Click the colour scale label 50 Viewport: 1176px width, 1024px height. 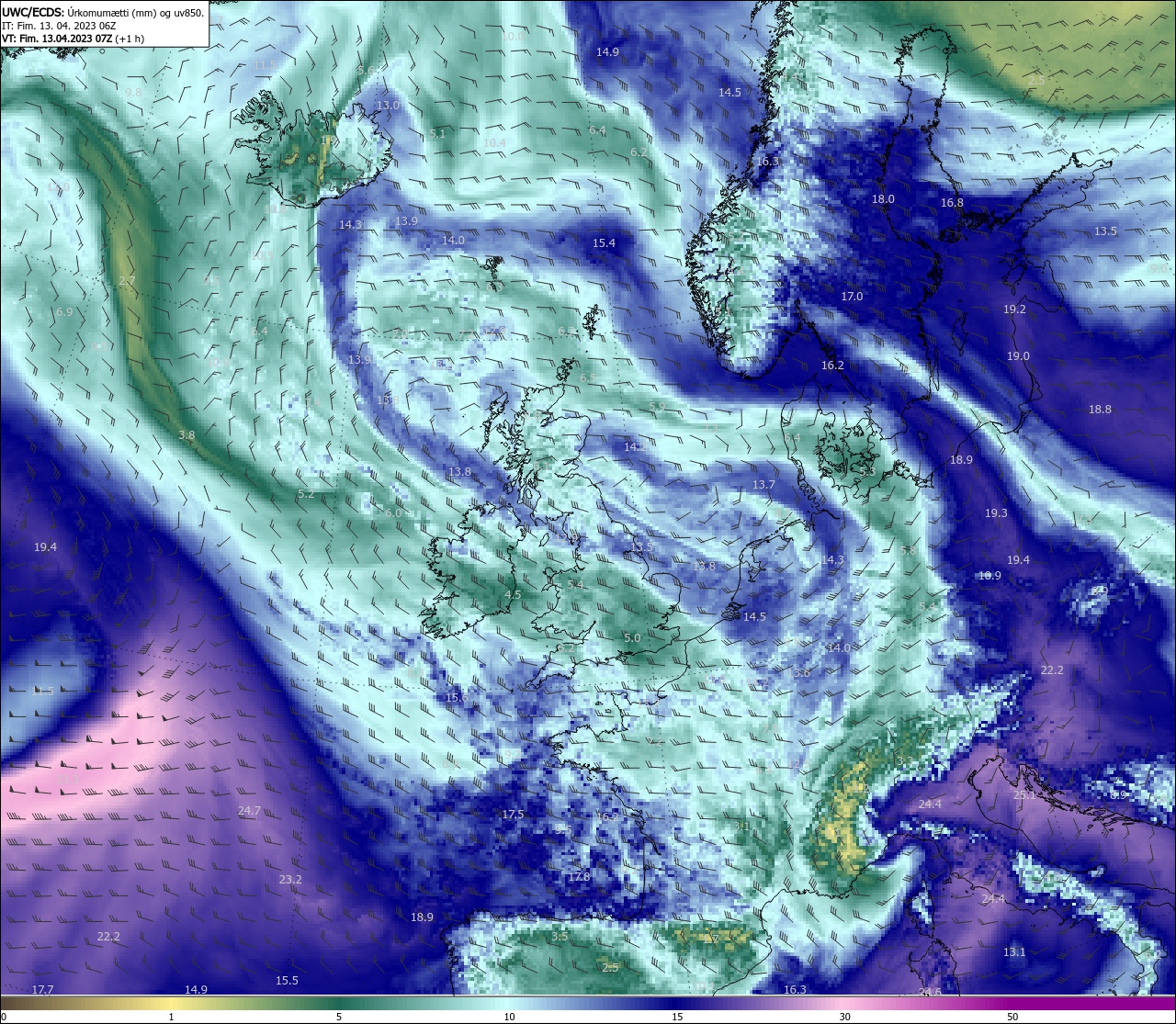1012,1017
